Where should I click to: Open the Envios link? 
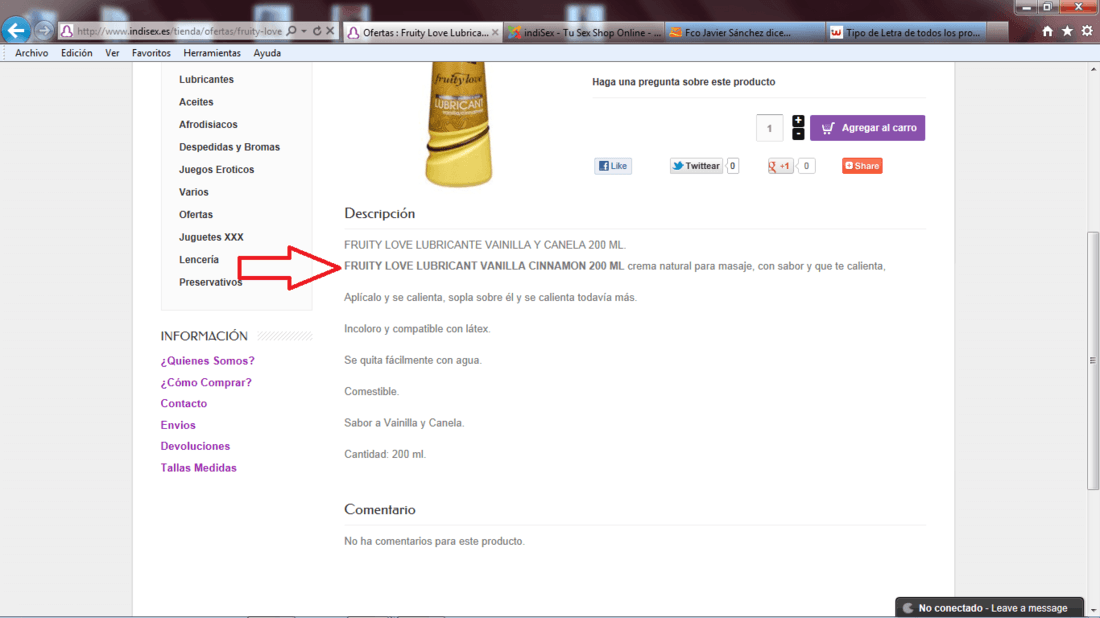(x=177, y=425)
